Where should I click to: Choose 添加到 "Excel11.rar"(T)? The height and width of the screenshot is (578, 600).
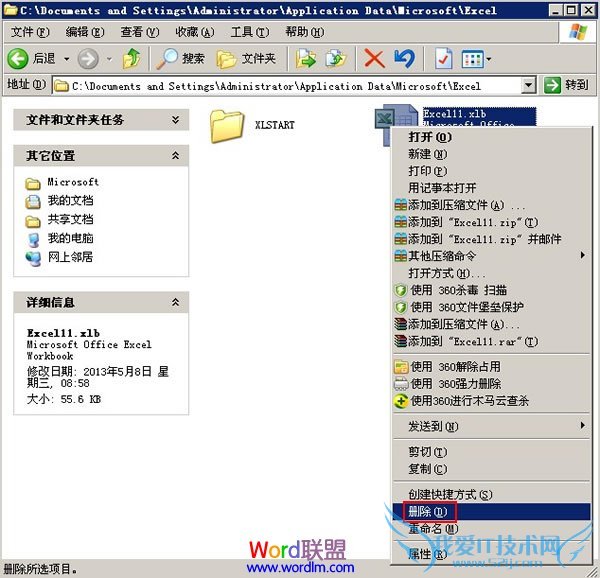pos(491,341)
